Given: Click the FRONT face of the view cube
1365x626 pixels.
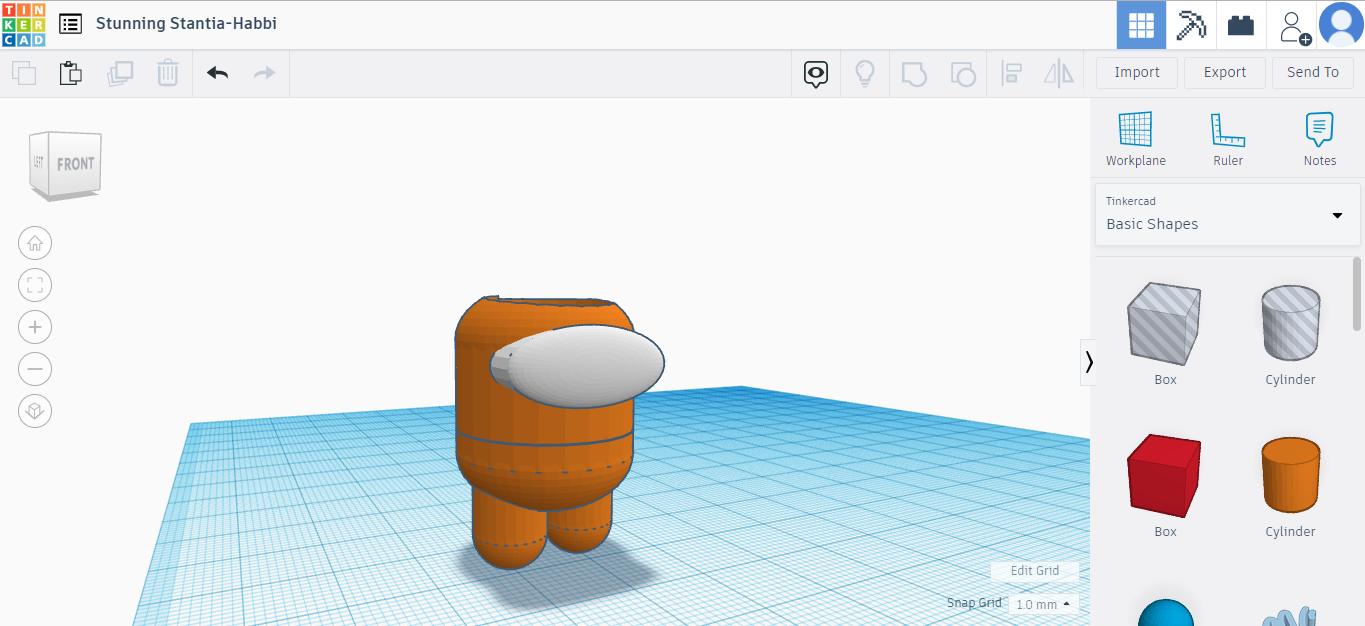Looking at the screenshot, I should point(76,164).
